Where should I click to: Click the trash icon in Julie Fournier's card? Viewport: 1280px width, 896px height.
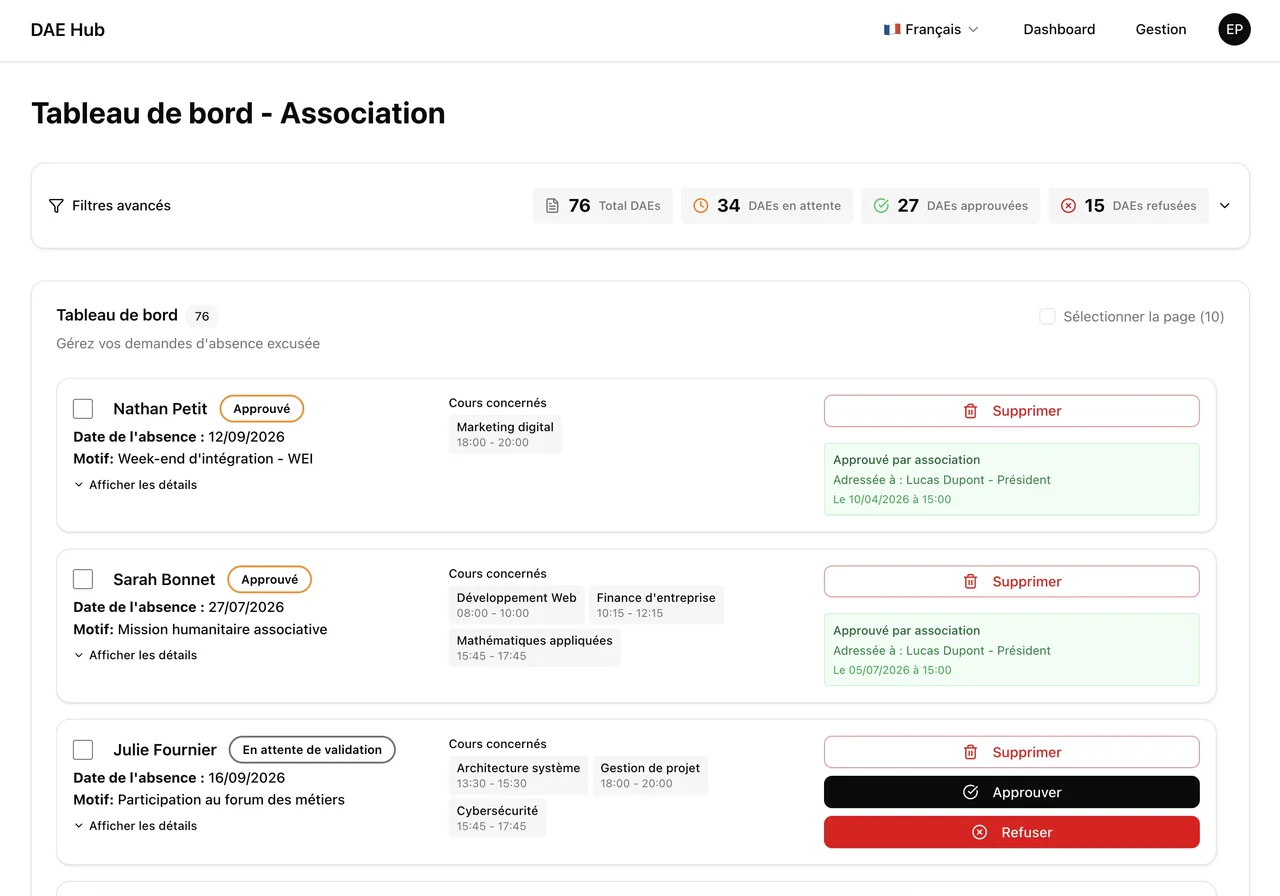point(970,752)
